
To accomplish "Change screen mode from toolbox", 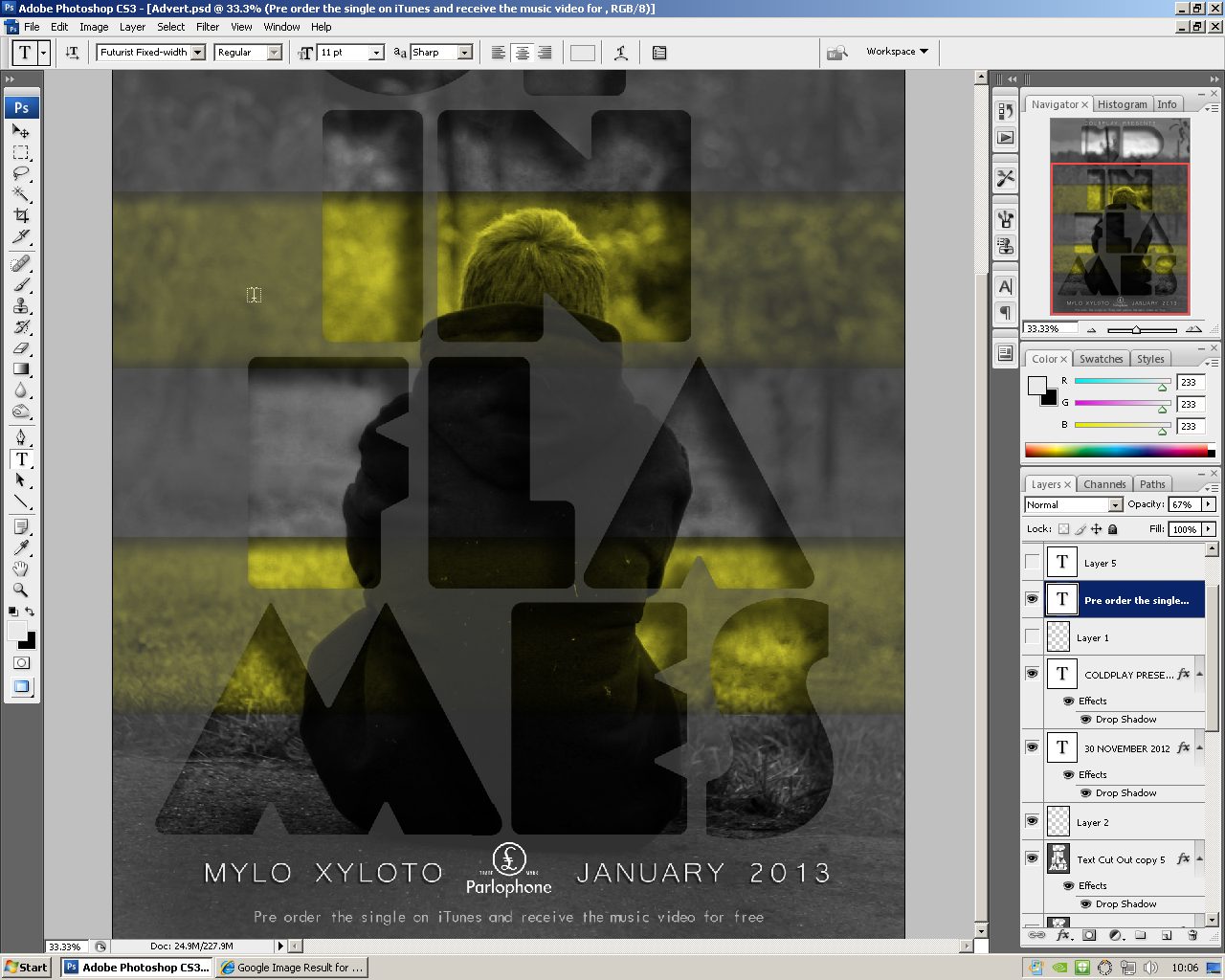I will click(x=21, y=686).
